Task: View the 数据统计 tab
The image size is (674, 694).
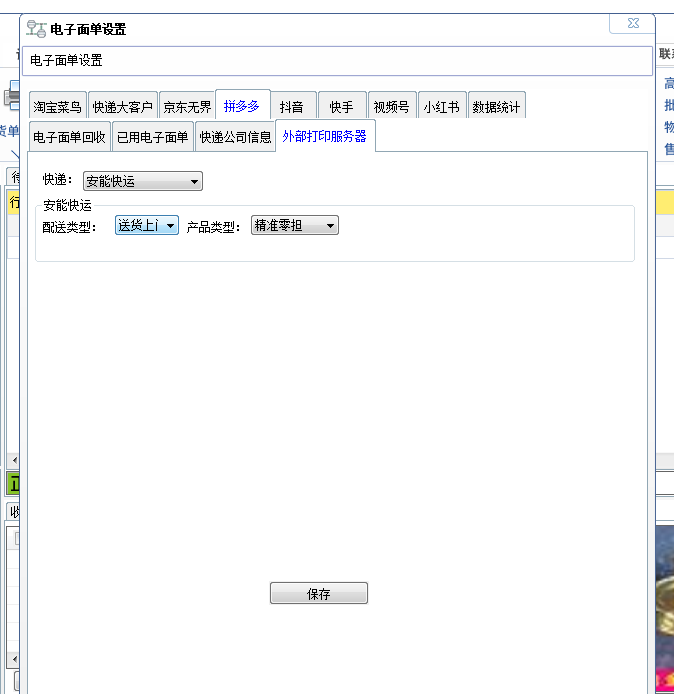Action: click(x=496, y=107)
